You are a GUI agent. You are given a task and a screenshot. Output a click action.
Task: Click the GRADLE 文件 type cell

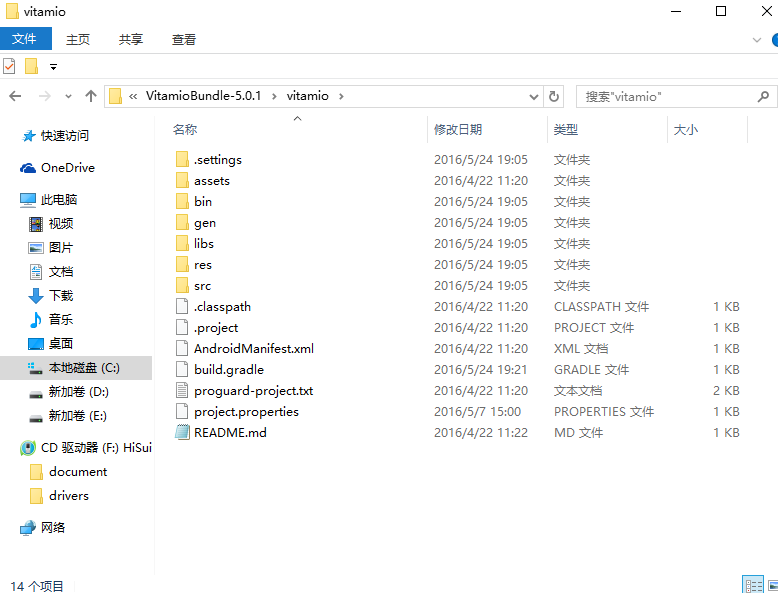(591, 370)
